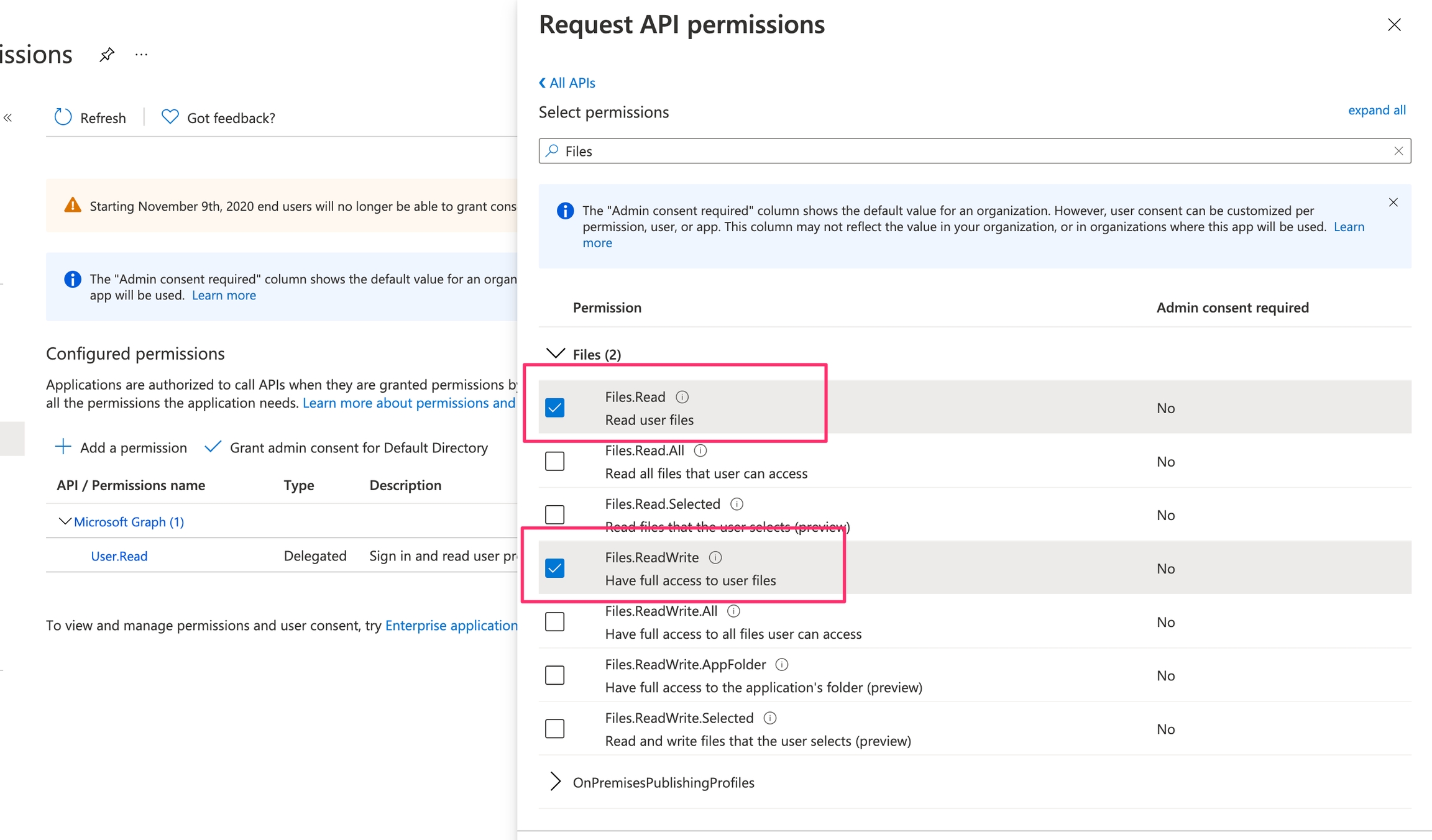Collapse the Files (2) permission group
The image size is (1432, 840).
(555, 354)
